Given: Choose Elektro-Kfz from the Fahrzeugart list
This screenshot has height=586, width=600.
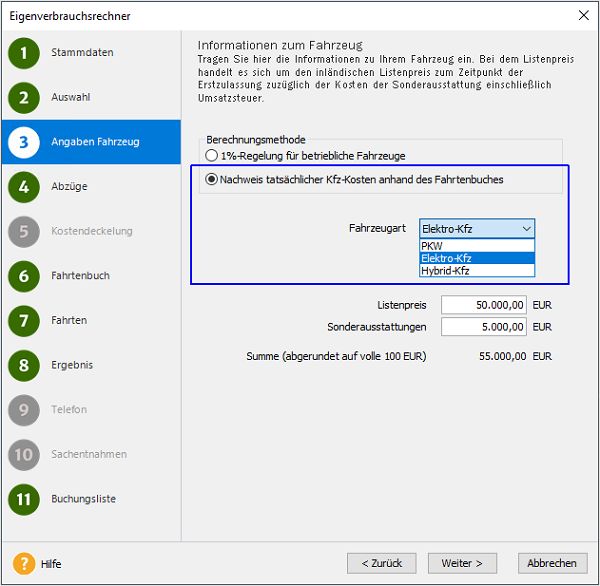Looking at the screenshot, I should pyautogui.click(x=477, y=258).
